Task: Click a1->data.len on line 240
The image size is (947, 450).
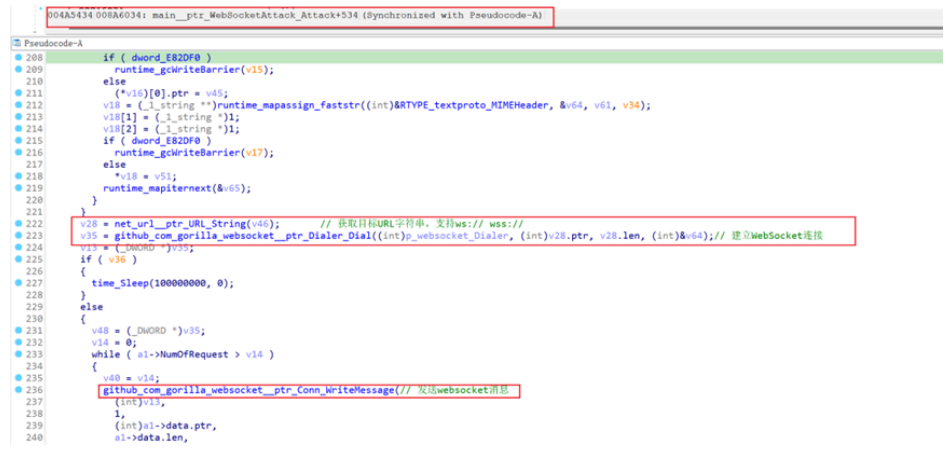Action: 149,438
